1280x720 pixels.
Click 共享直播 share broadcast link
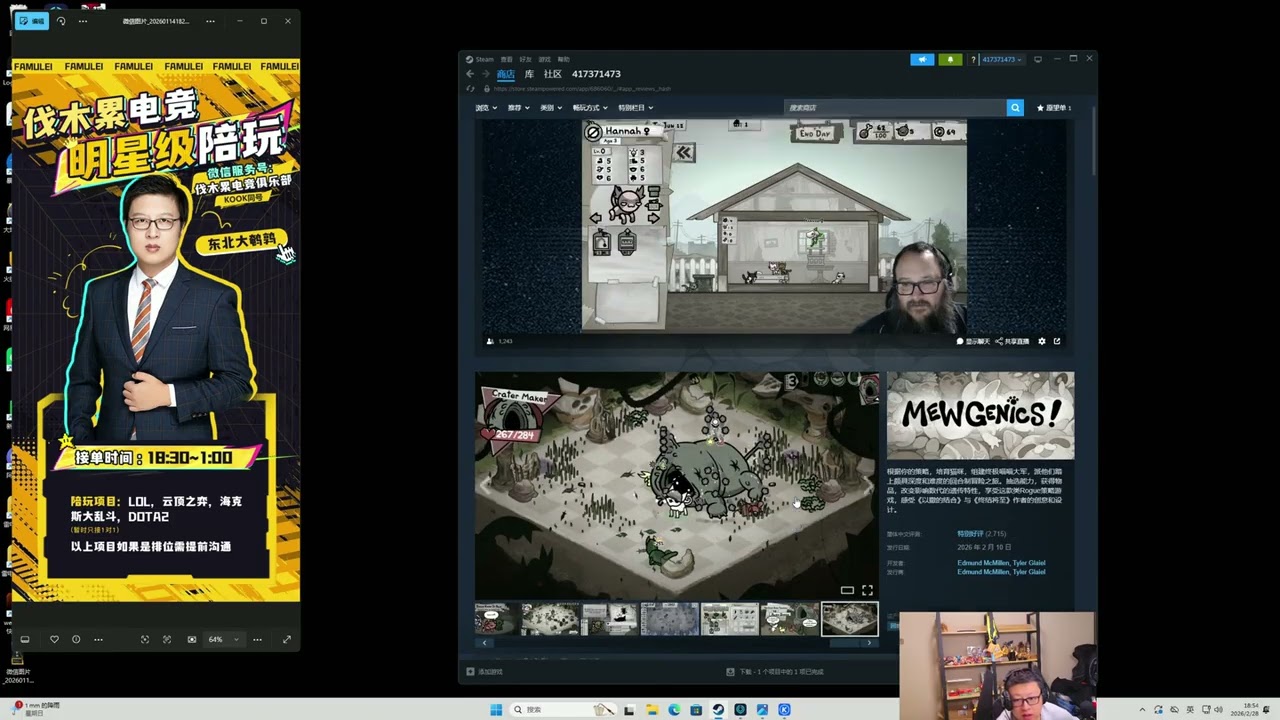coord(1012,341)
